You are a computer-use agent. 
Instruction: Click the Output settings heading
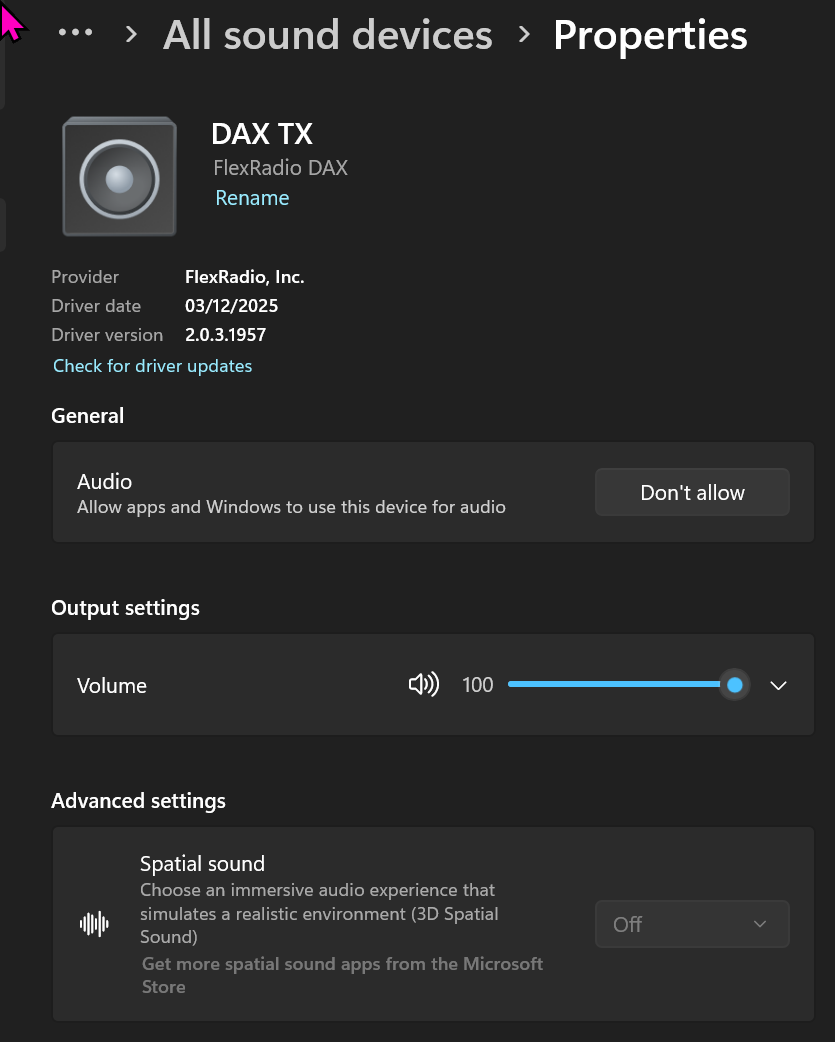[126, 608]
